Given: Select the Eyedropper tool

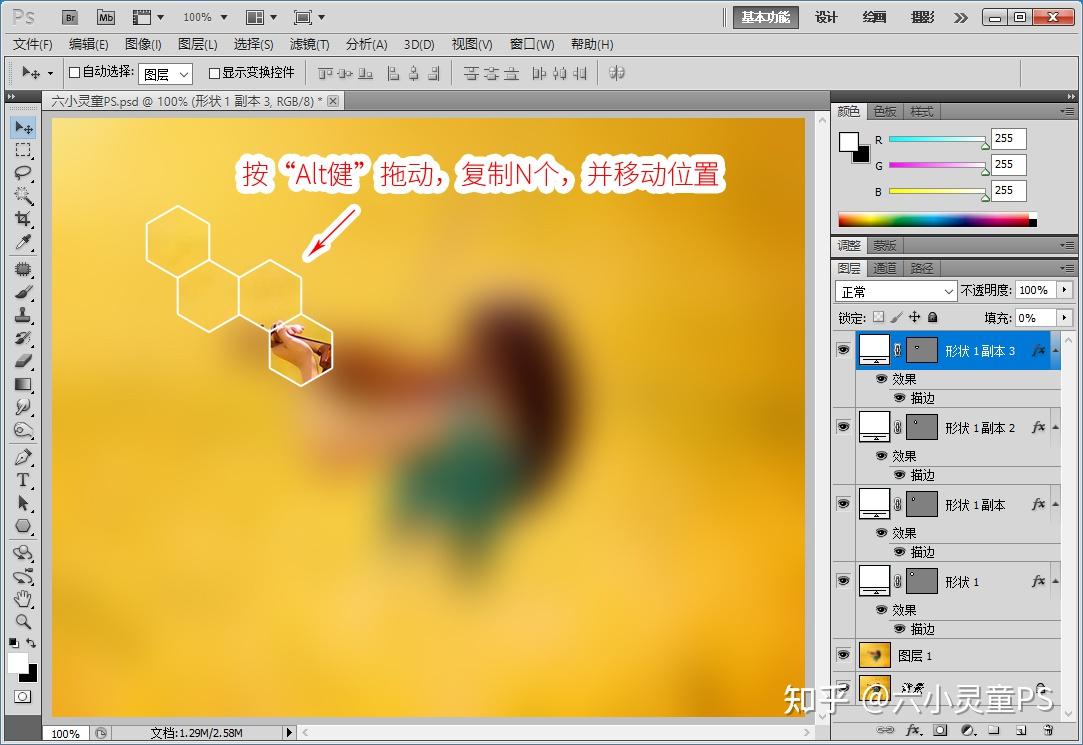Looking at the screenshot, I should 23,242.
